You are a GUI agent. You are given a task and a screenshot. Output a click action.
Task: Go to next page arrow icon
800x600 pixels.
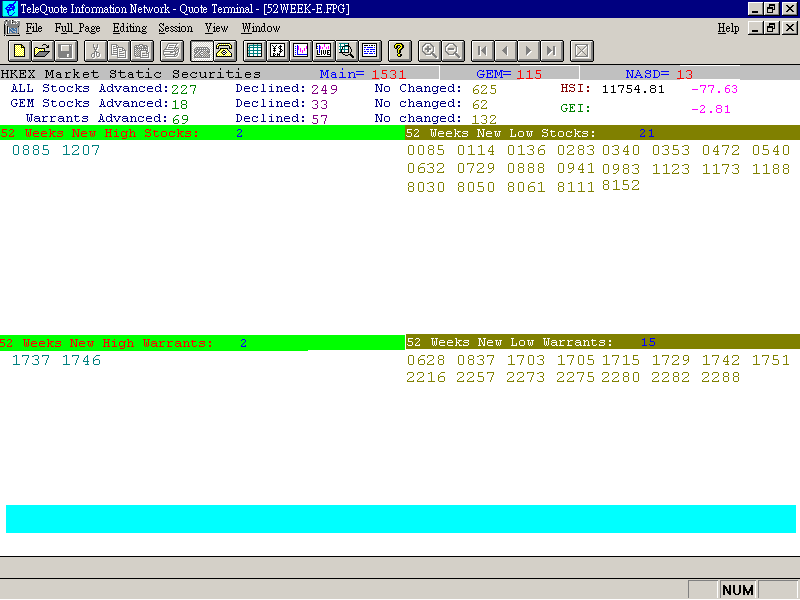tap(528, 51)
